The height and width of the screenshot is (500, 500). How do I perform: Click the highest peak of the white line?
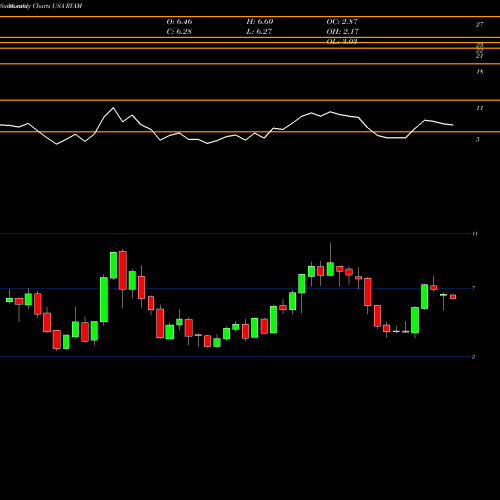coord(113,108)
